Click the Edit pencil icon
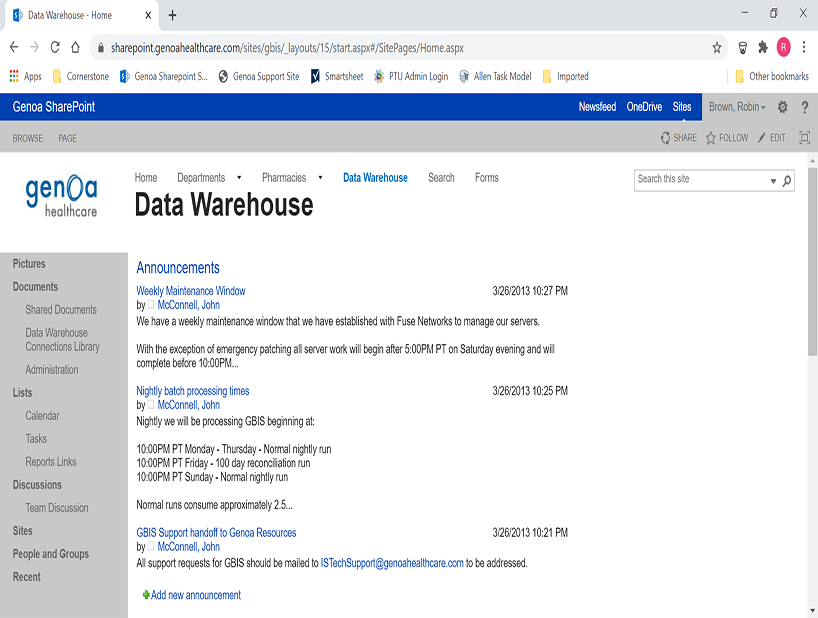Image resolution: width=818 pixels, height=618 pixels. (762, 138)
